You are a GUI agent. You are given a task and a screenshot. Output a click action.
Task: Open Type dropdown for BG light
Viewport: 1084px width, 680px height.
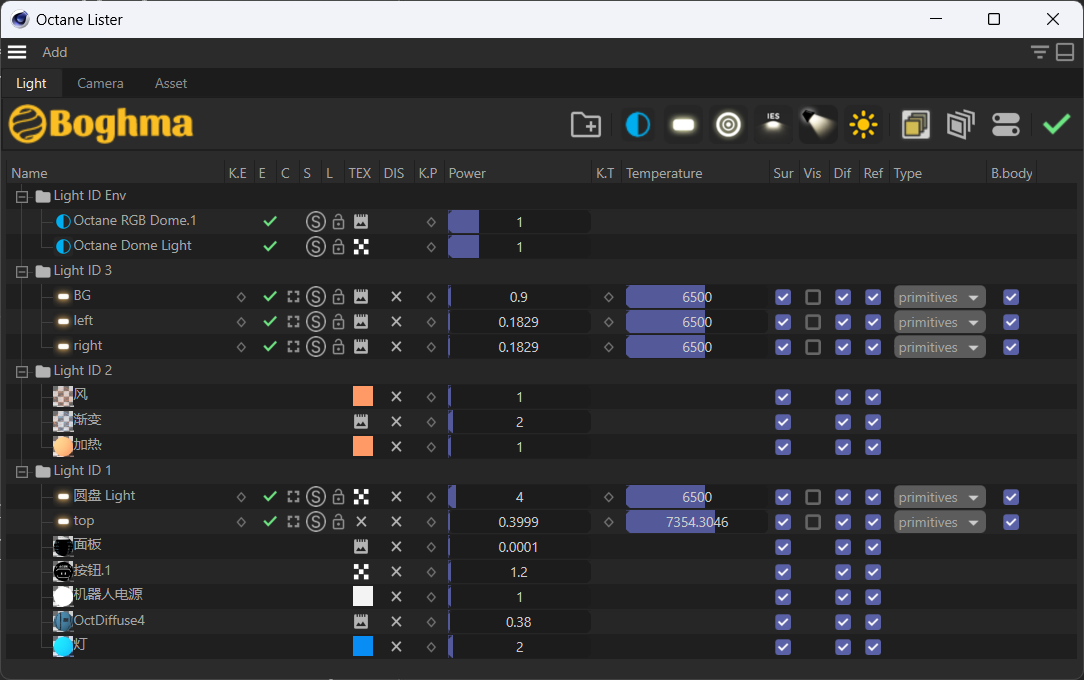(939, 297)
